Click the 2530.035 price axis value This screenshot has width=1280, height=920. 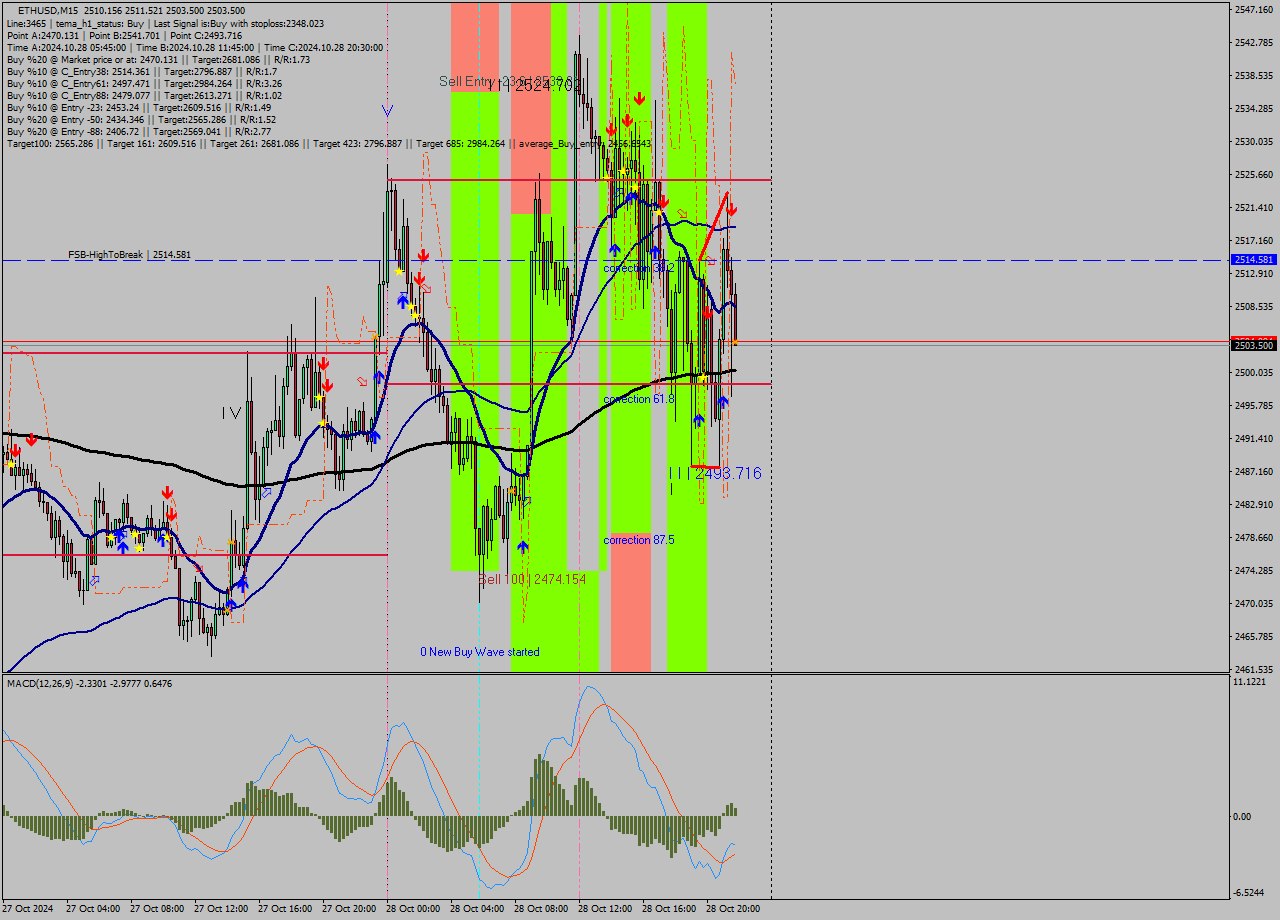(1253, 141)
